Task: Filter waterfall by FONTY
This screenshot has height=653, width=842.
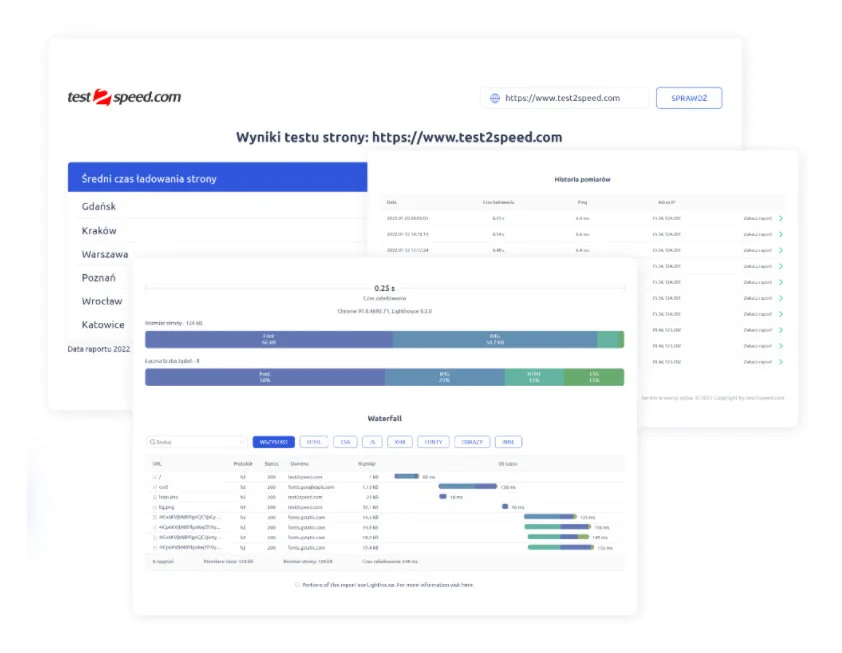Action: [x=432, y=441]
